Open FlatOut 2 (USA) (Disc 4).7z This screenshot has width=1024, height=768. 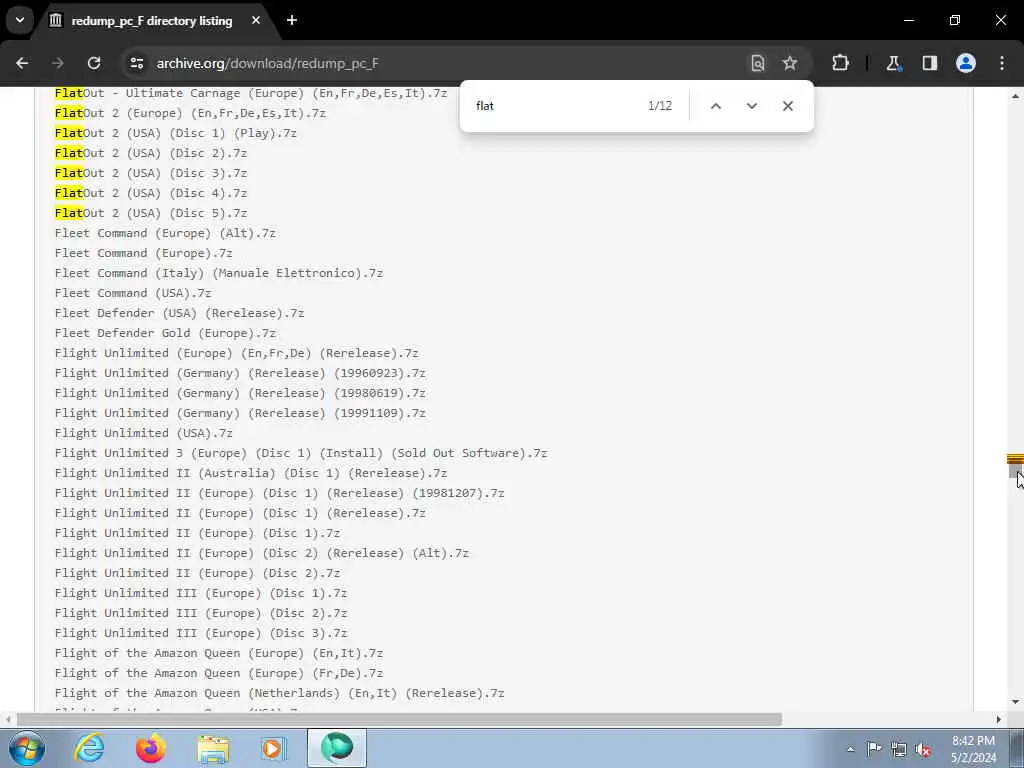[151, 193]
